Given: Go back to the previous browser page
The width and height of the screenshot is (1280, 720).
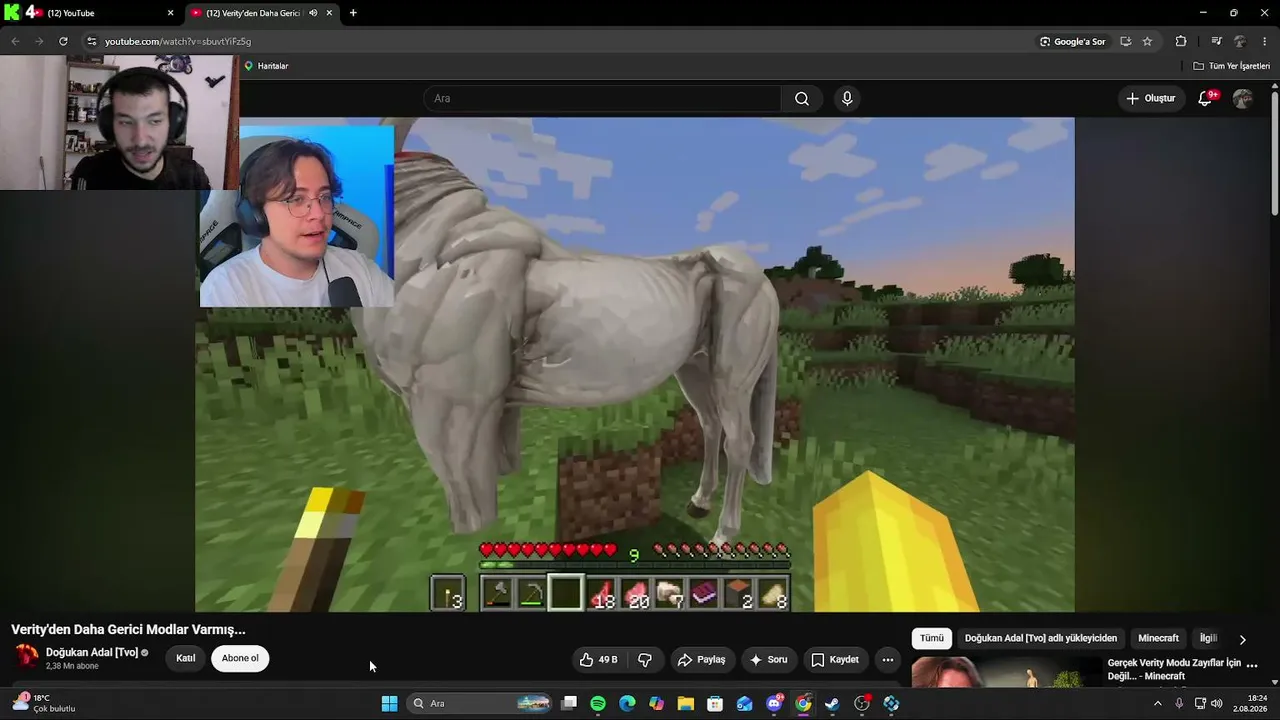Looking at the screenshot, I should tap(15, 41).
